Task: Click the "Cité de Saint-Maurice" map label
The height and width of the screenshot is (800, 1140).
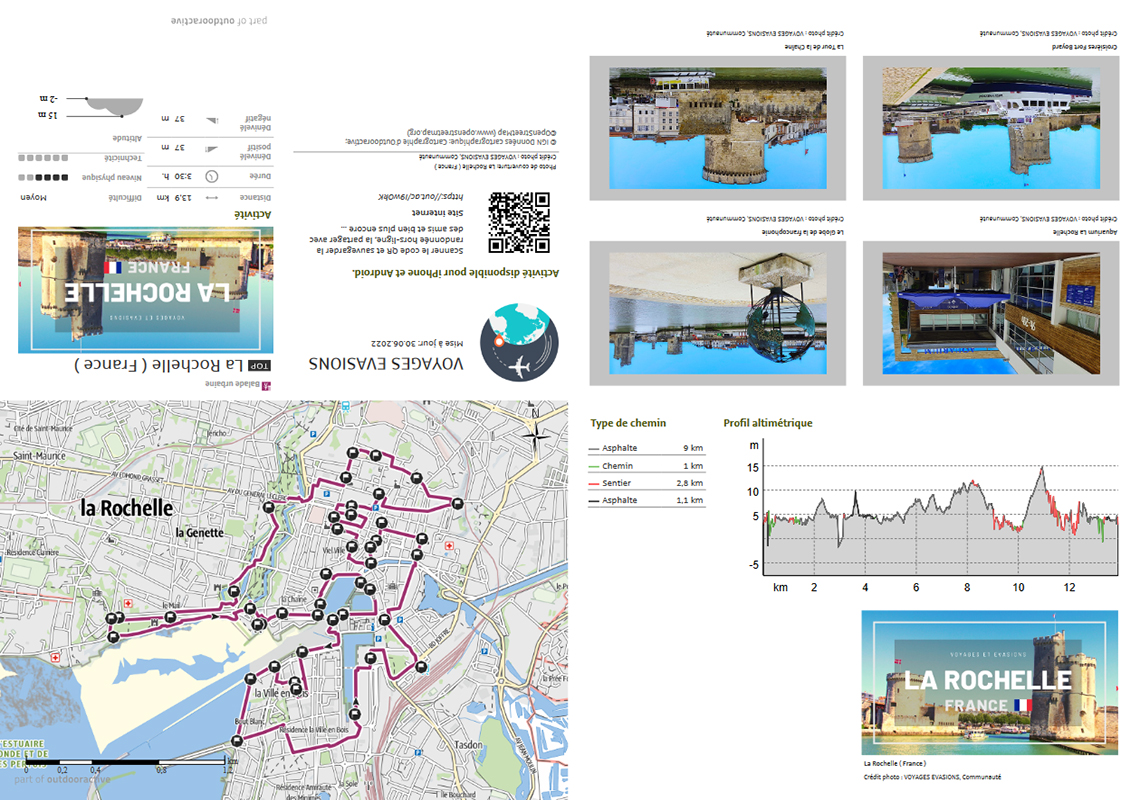Action: coord(43,428)
